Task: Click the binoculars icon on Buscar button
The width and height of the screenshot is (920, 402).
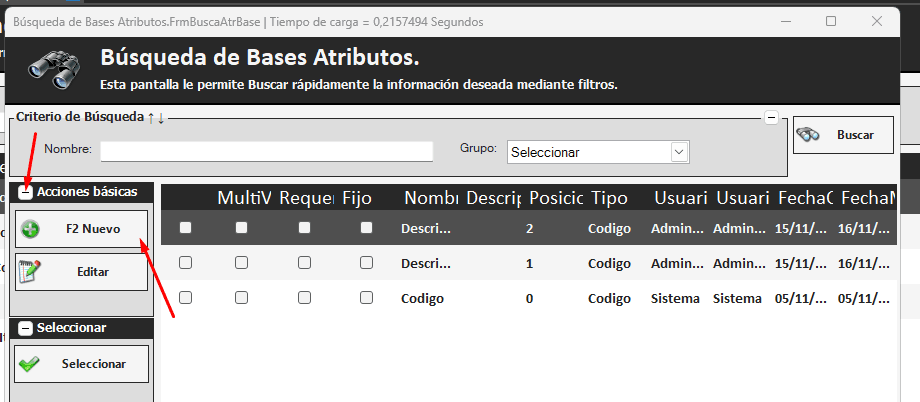Action: tap(809, 135)
